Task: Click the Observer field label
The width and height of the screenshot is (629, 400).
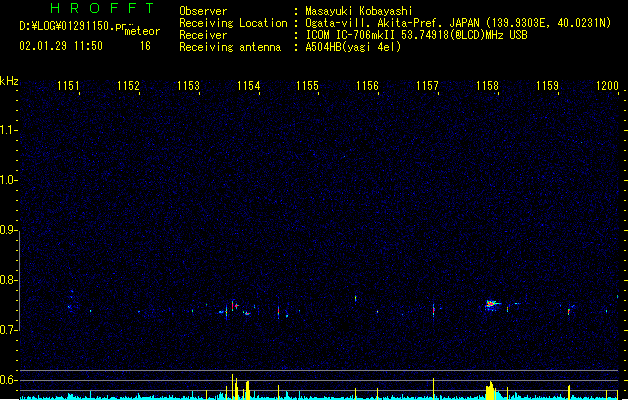Action: [x=203, y=11]
